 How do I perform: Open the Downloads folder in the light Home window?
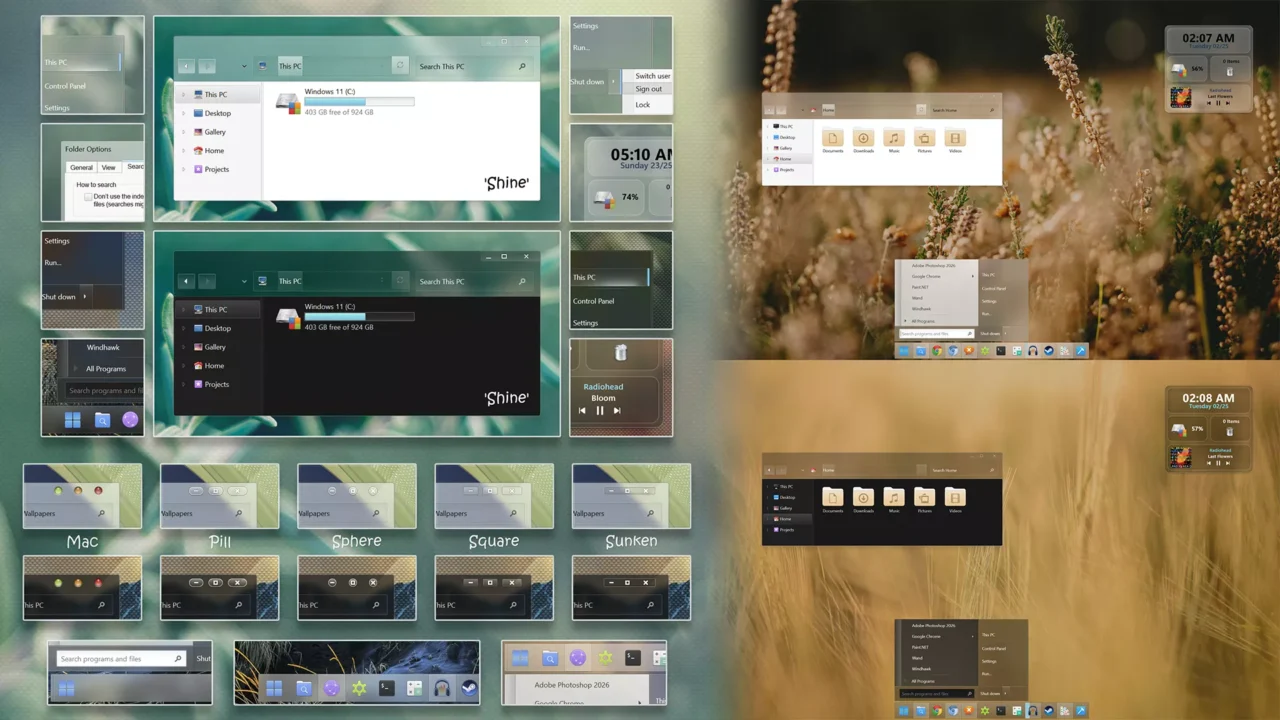(x=863, y=141)
